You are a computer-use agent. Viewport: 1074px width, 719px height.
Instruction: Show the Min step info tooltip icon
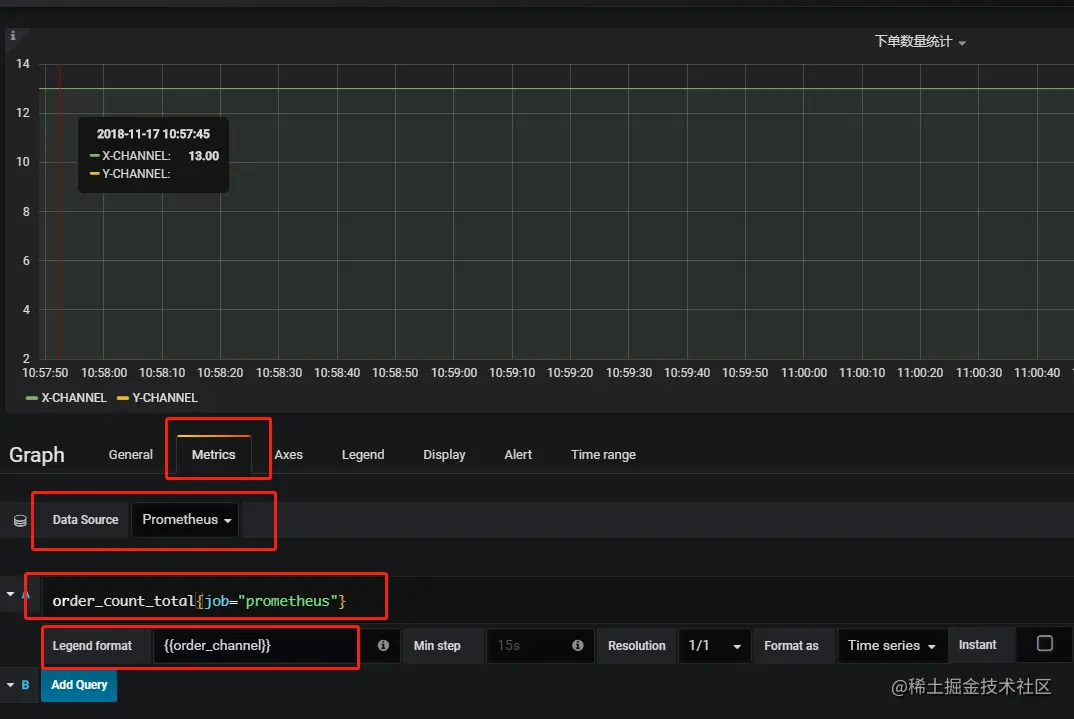point(577,646)
